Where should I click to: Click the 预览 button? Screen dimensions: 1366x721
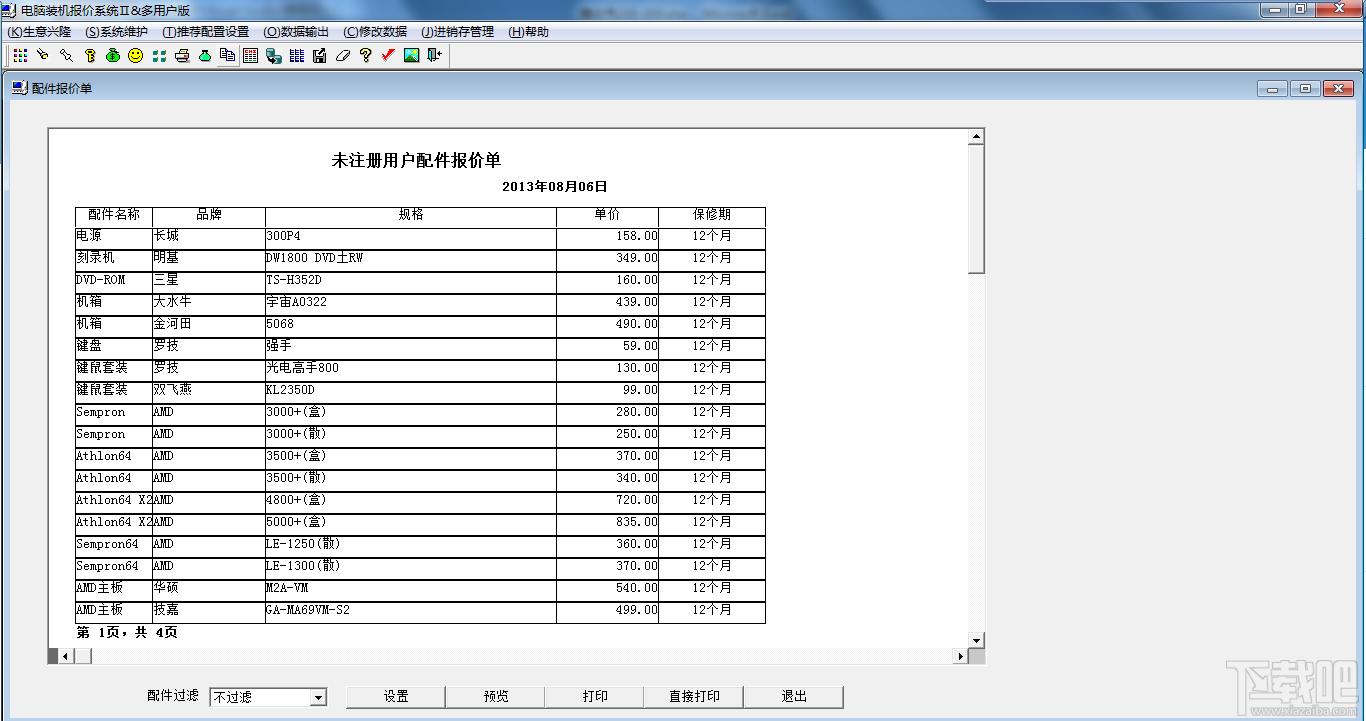point(495,696)
